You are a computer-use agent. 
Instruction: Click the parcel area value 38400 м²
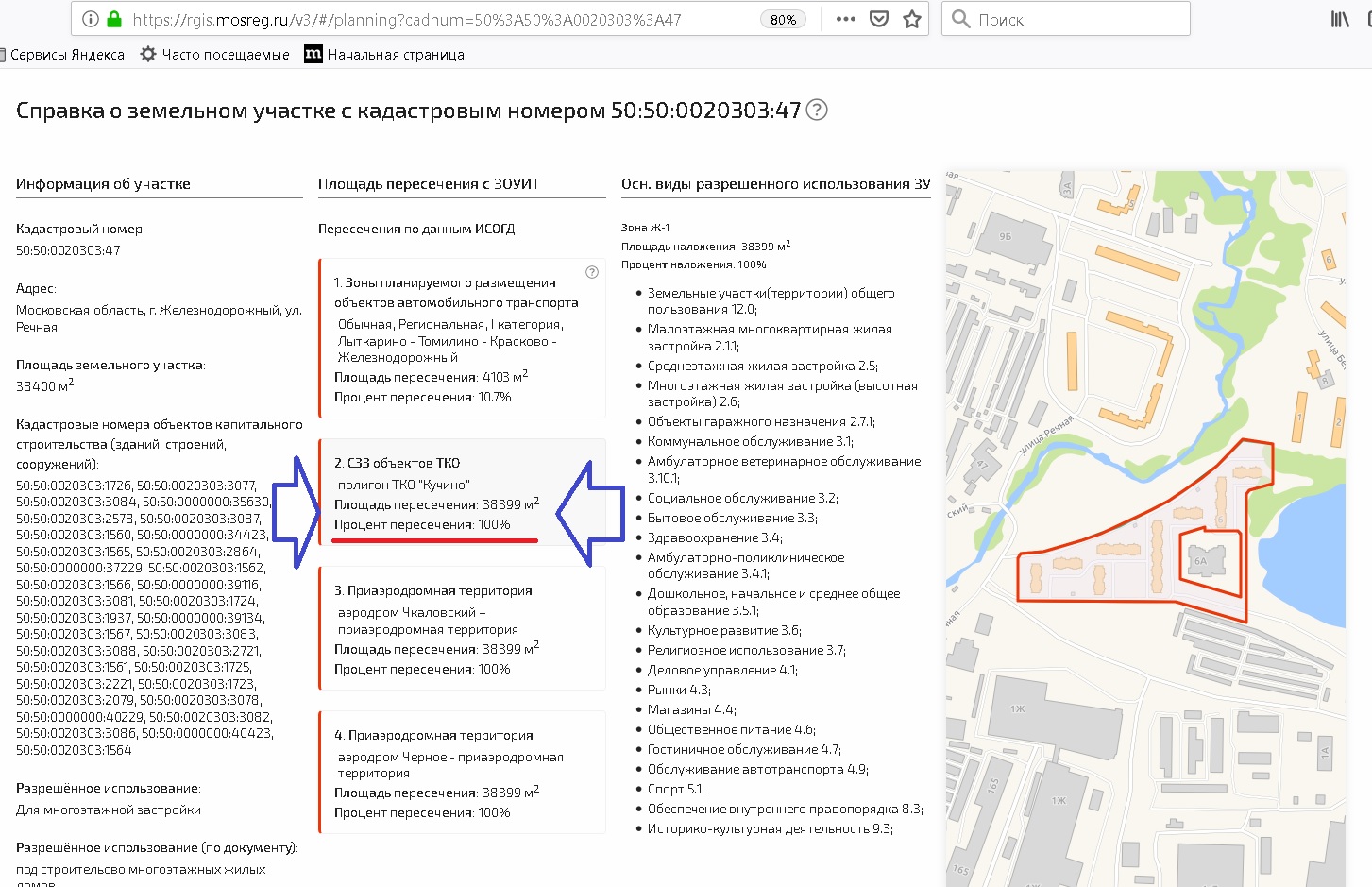pyautogui.click(x=44, y=385)
